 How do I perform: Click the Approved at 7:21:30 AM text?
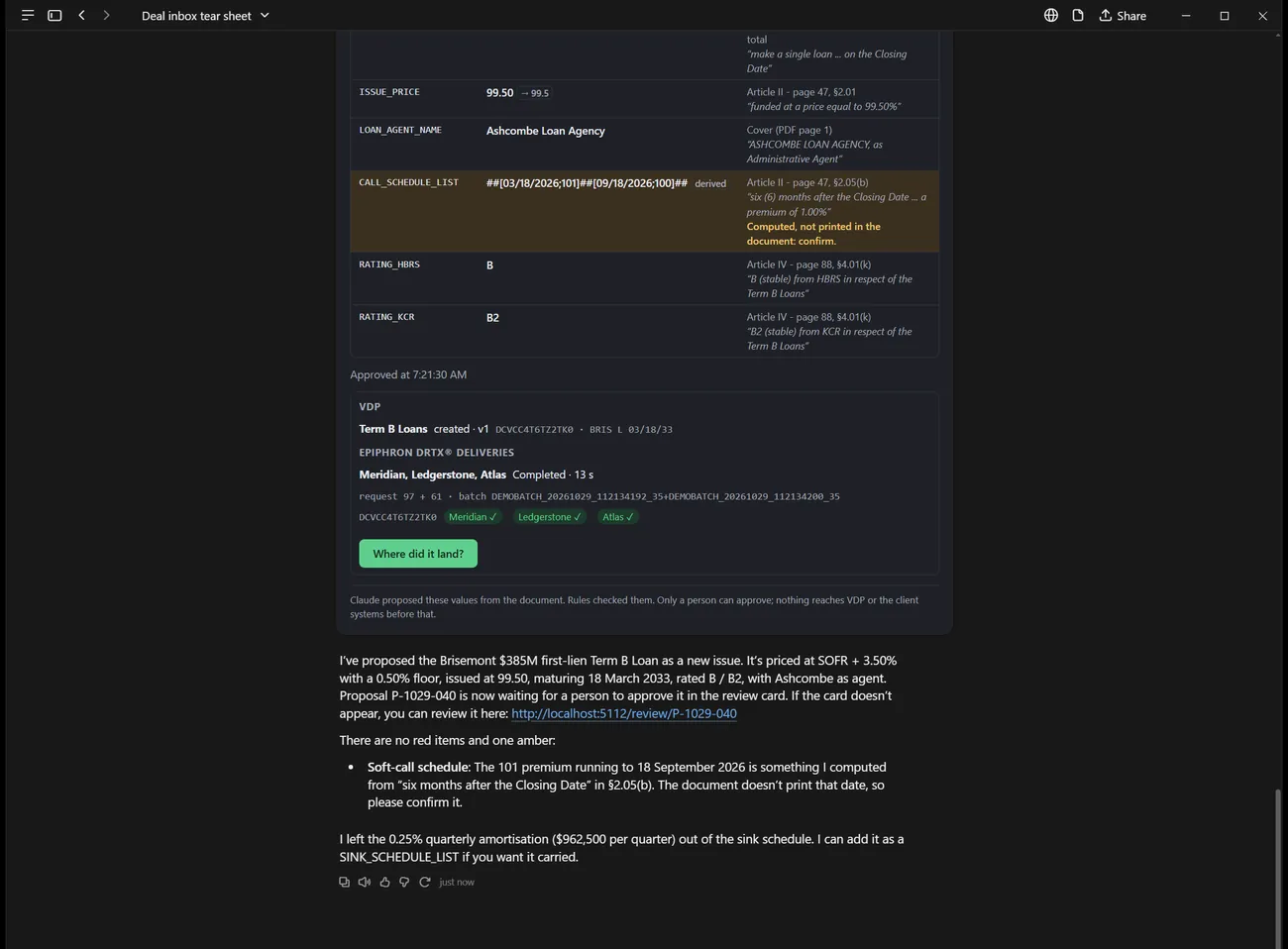point(408,374)
